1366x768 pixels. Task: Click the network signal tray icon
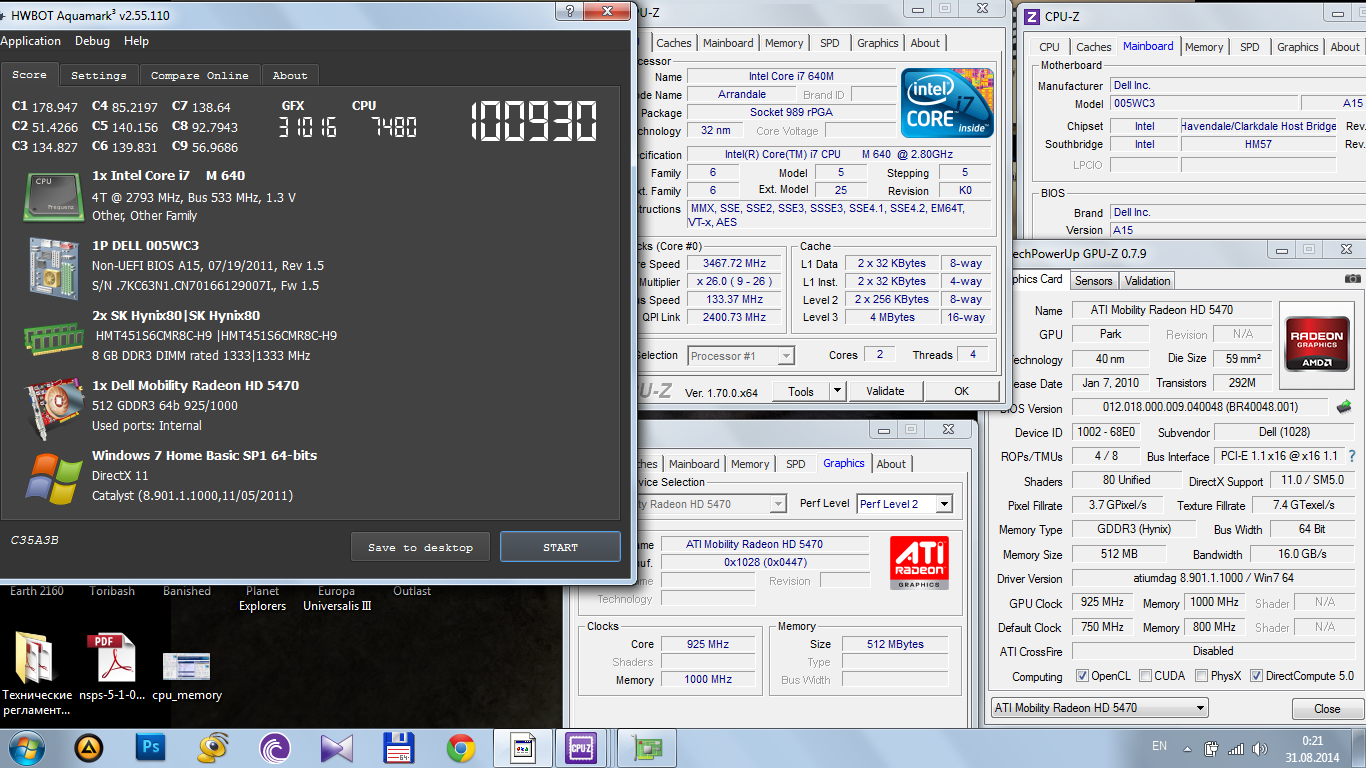(1236, 748)
